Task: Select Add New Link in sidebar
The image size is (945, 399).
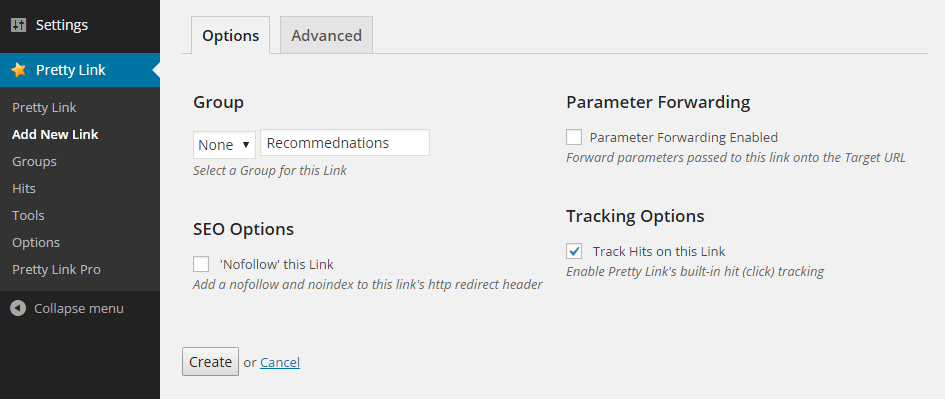Action: point(55,134)
